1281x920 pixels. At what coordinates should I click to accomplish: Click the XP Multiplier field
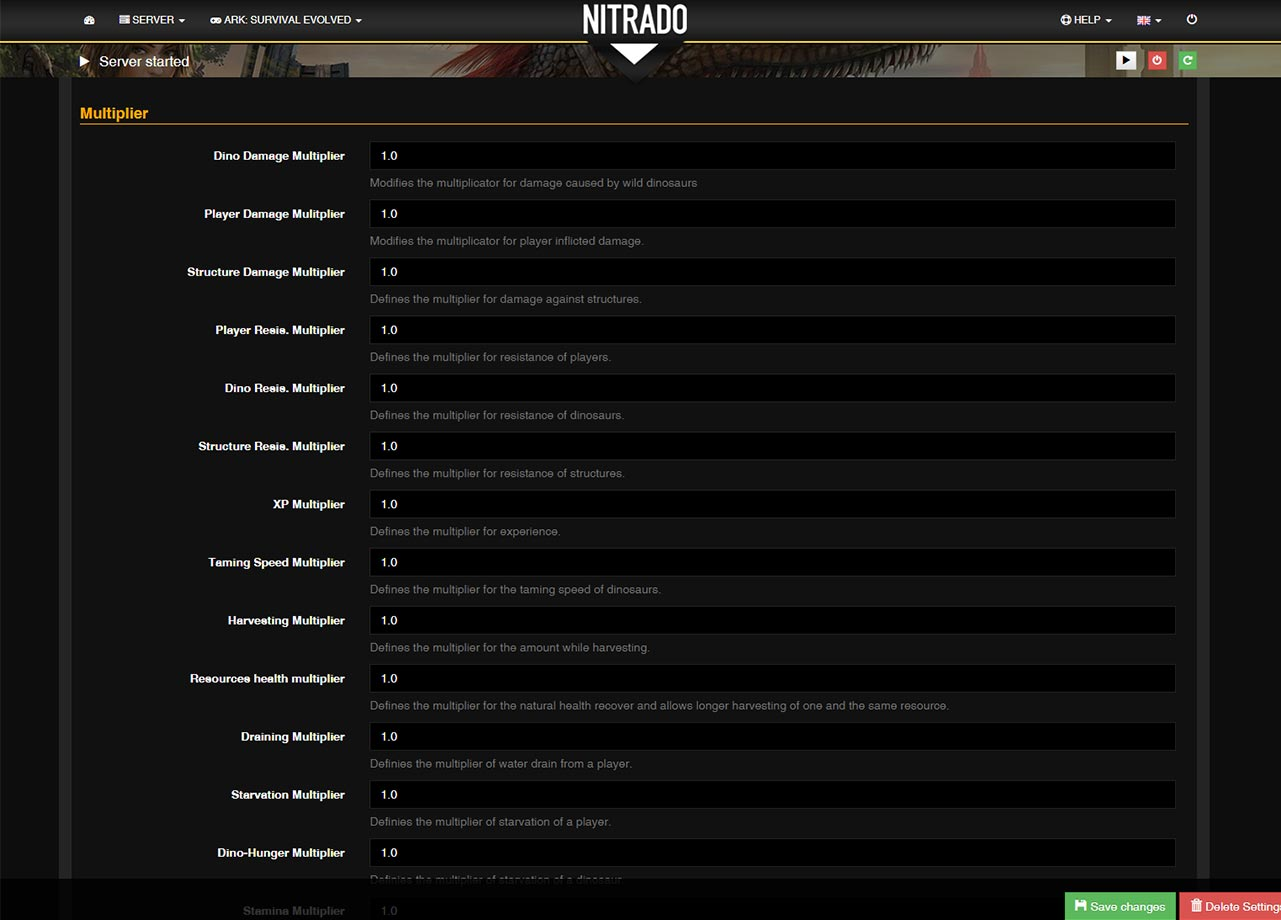click(x=772, y=504)
